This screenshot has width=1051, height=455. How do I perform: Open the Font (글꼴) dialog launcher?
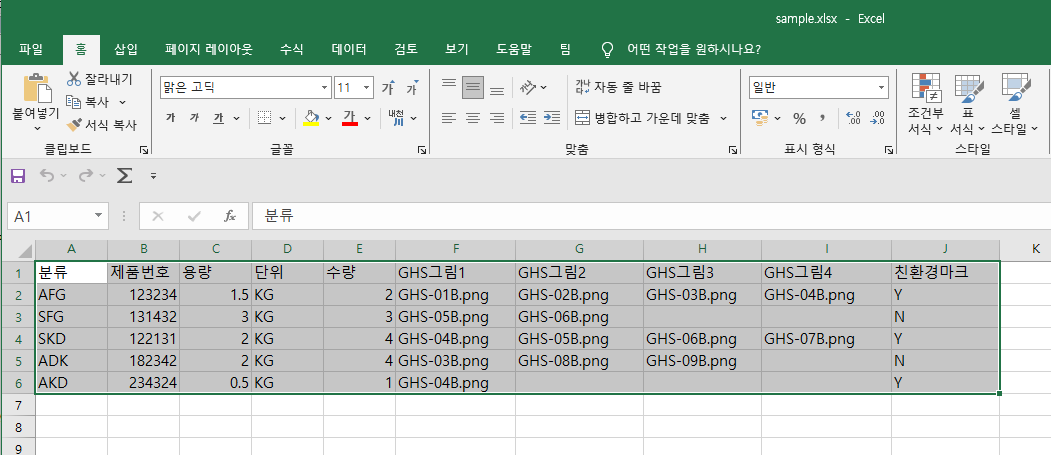pyautogui.click(x=422, y=150)
